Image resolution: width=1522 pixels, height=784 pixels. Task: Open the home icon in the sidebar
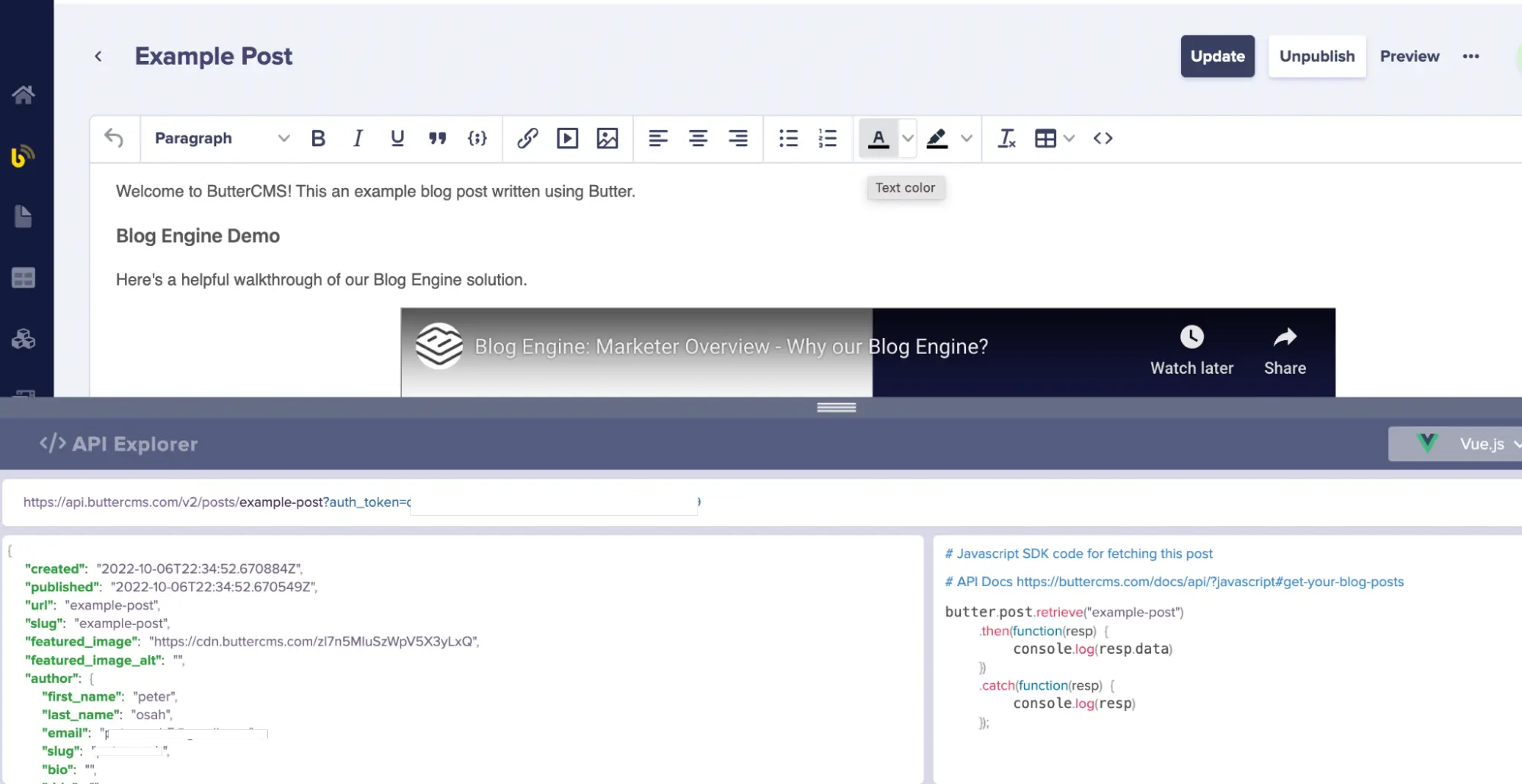click(x=24, y=94)
